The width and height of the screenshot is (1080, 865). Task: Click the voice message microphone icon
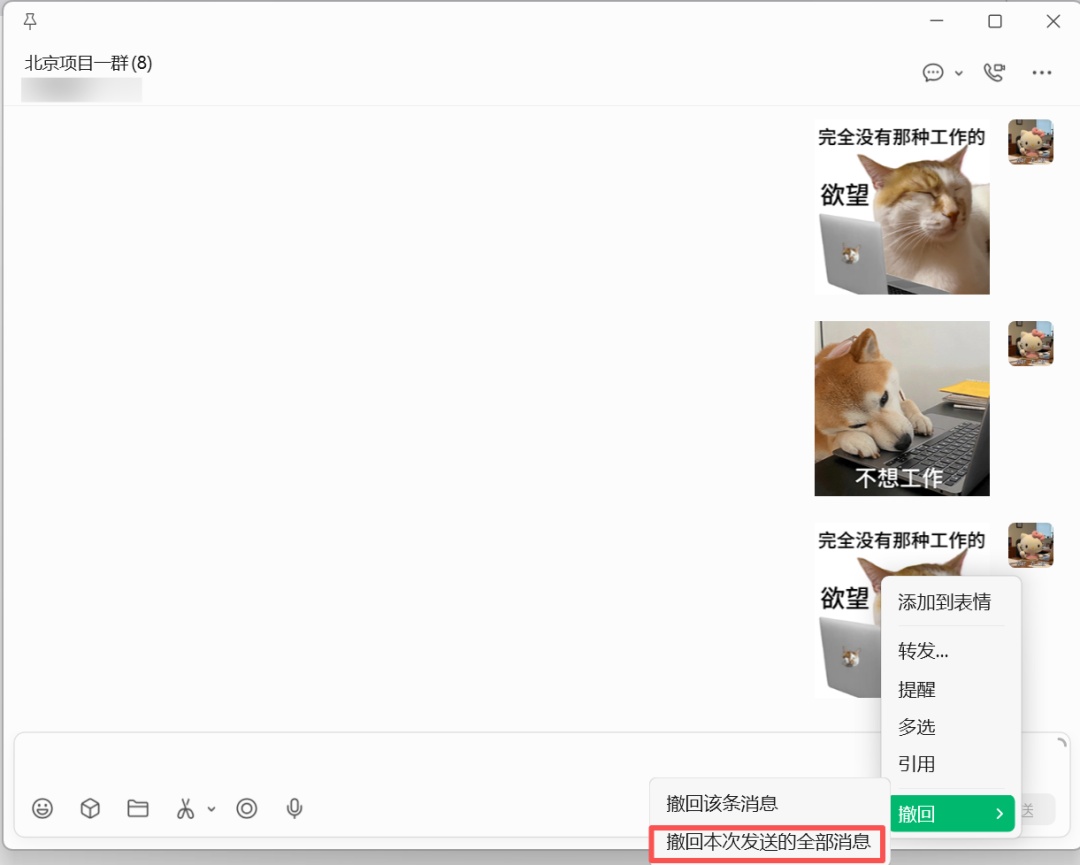(295, 809)
